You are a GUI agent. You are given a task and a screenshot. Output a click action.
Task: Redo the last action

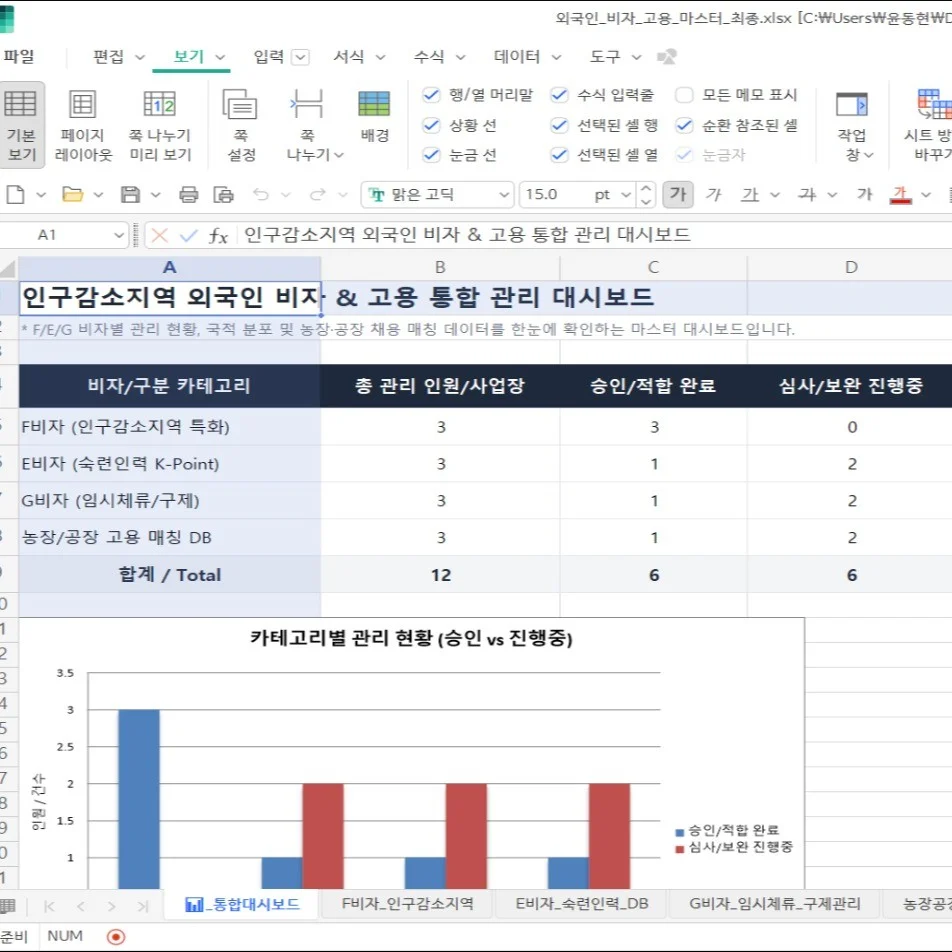point(318,195)
